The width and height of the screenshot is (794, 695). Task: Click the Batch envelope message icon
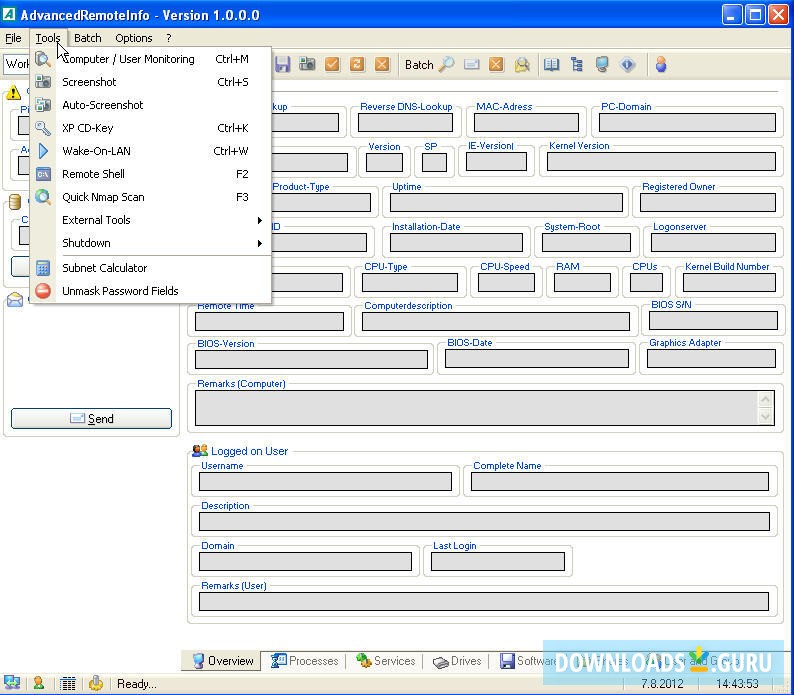pyautogui.click(x=471, y=64)
